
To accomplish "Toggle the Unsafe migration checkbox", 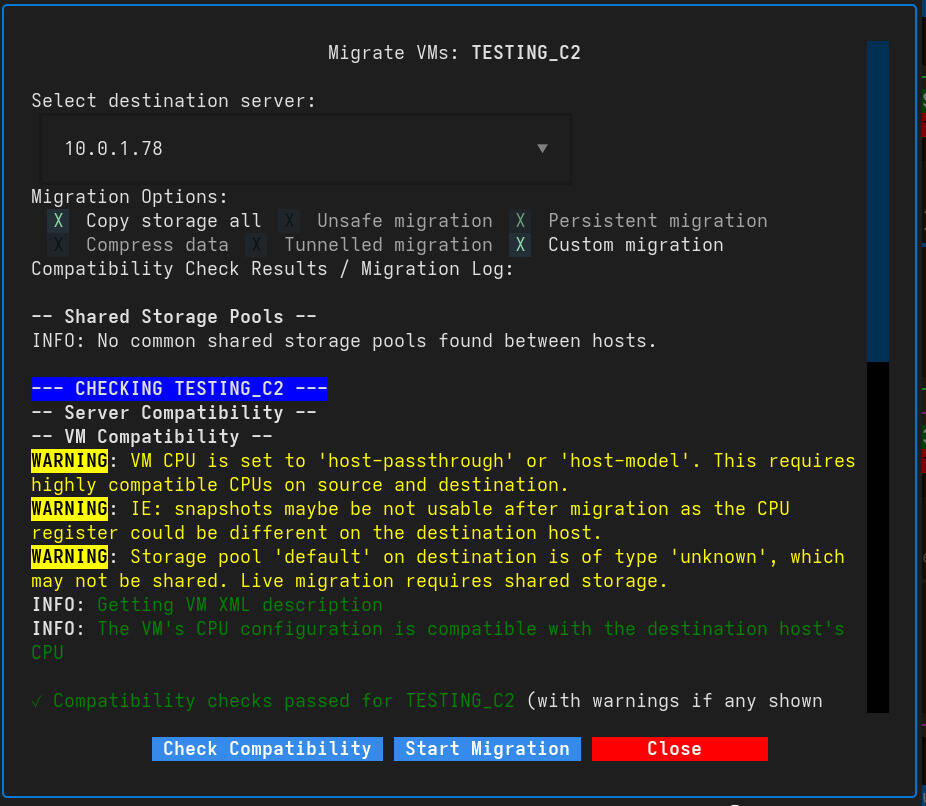I will click(288, 220).
